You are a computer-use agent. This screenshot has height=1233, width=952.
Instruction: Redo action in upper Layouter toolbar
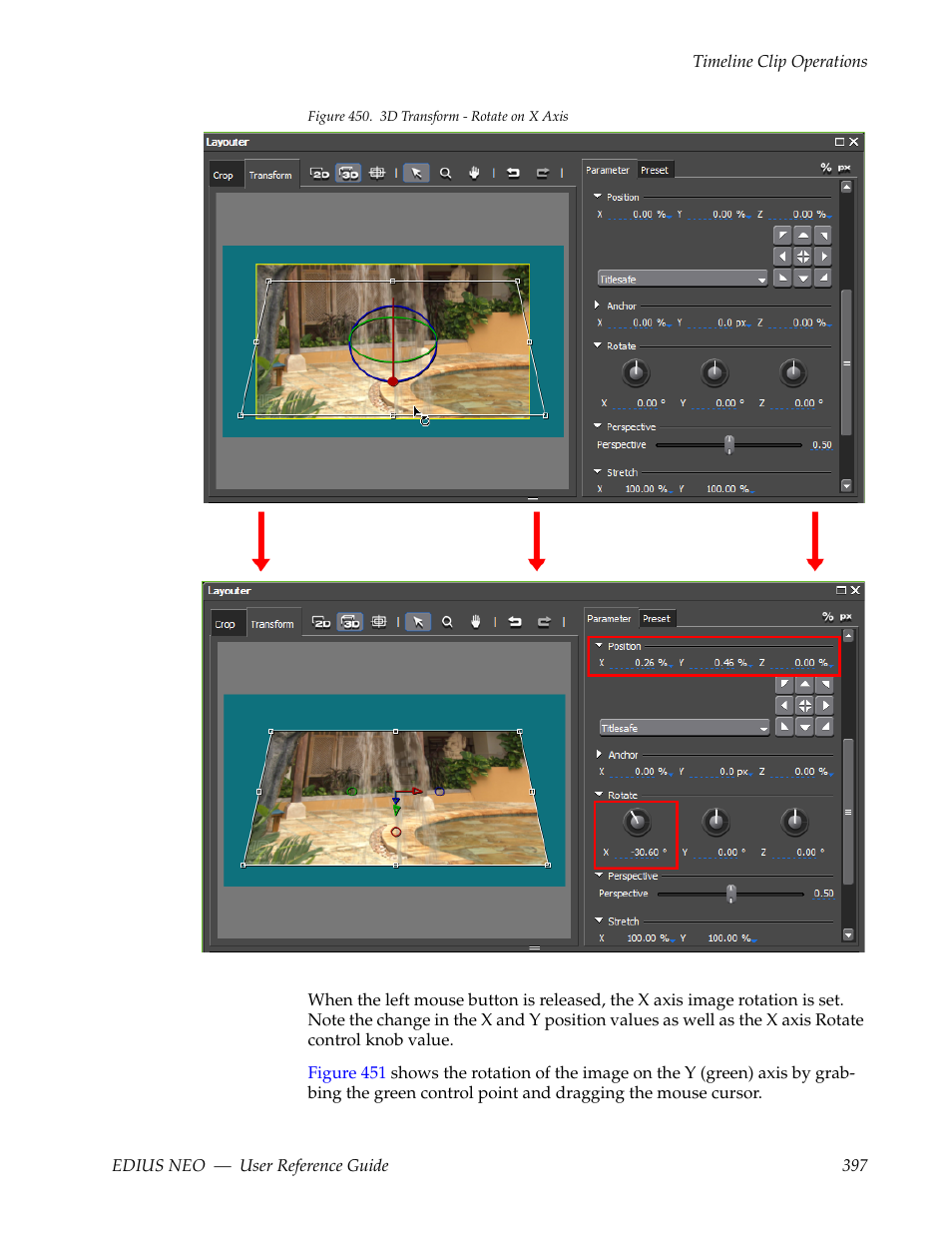543,173
